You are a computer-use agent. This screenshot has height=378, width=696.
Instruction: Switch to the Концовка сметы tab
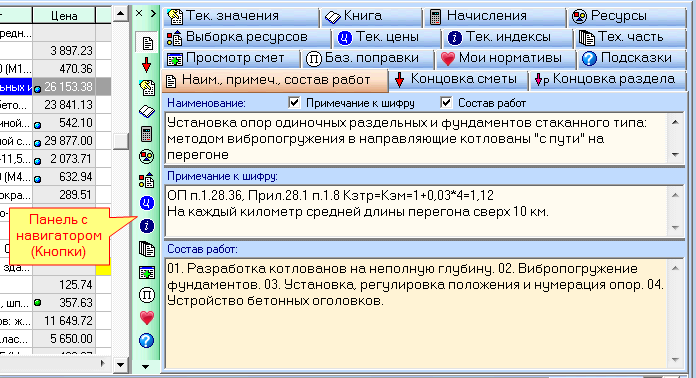[x=458, y=80]
